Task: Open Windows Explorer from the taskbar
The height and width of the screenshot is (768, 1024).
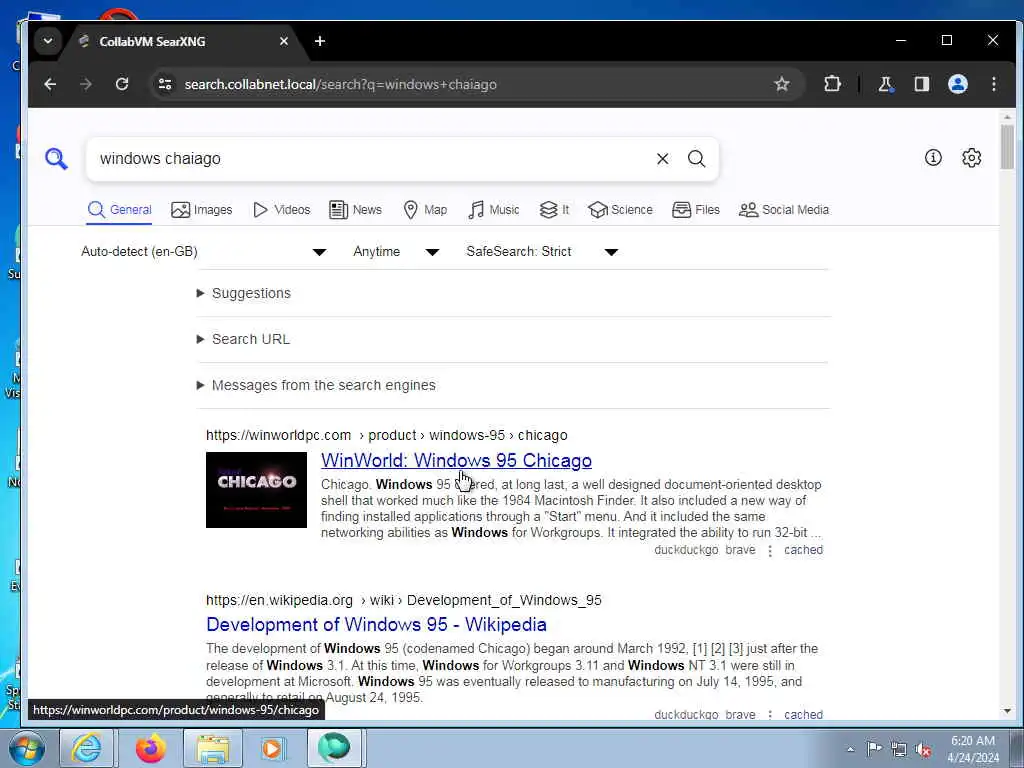Action: (213, 748)
